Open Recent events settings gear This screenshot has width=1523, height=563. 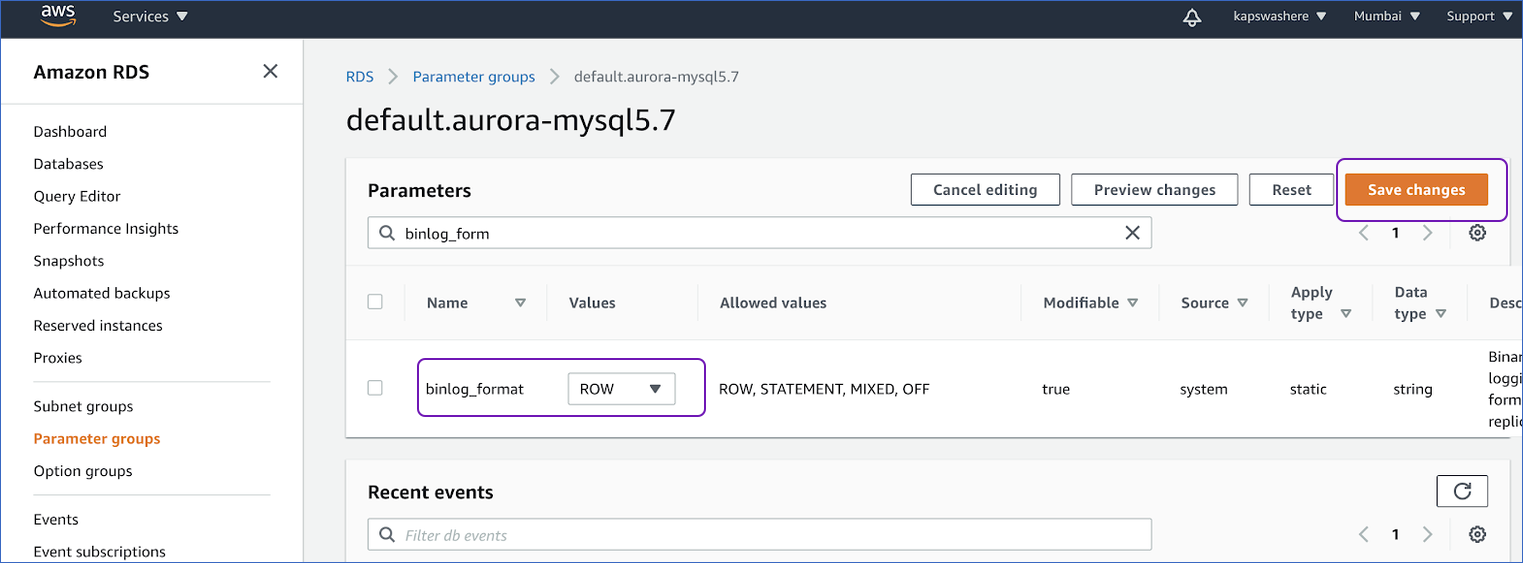[1477, 534]
